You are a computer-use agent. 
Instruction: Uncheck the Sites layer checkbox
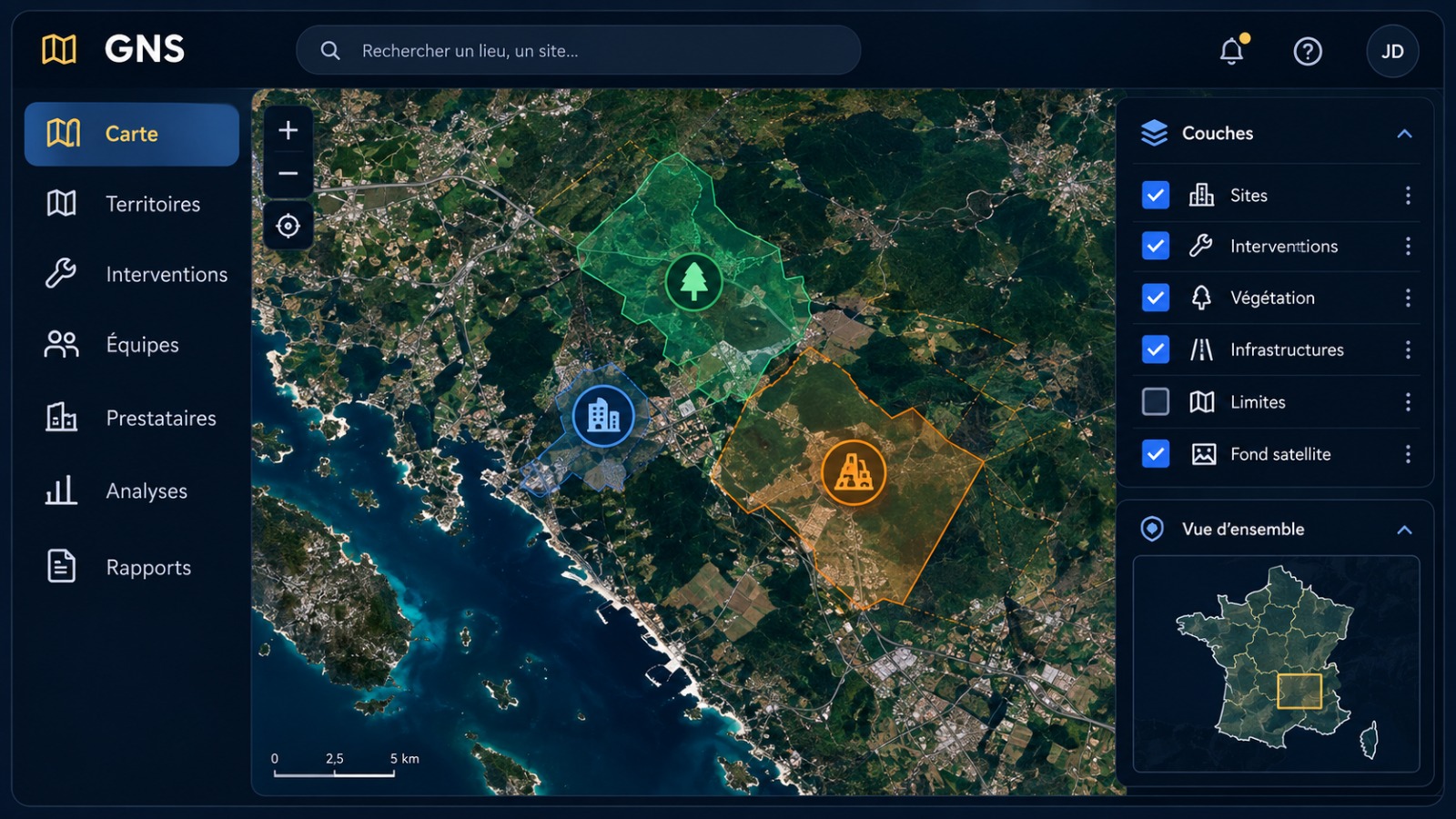(1156, 195)
